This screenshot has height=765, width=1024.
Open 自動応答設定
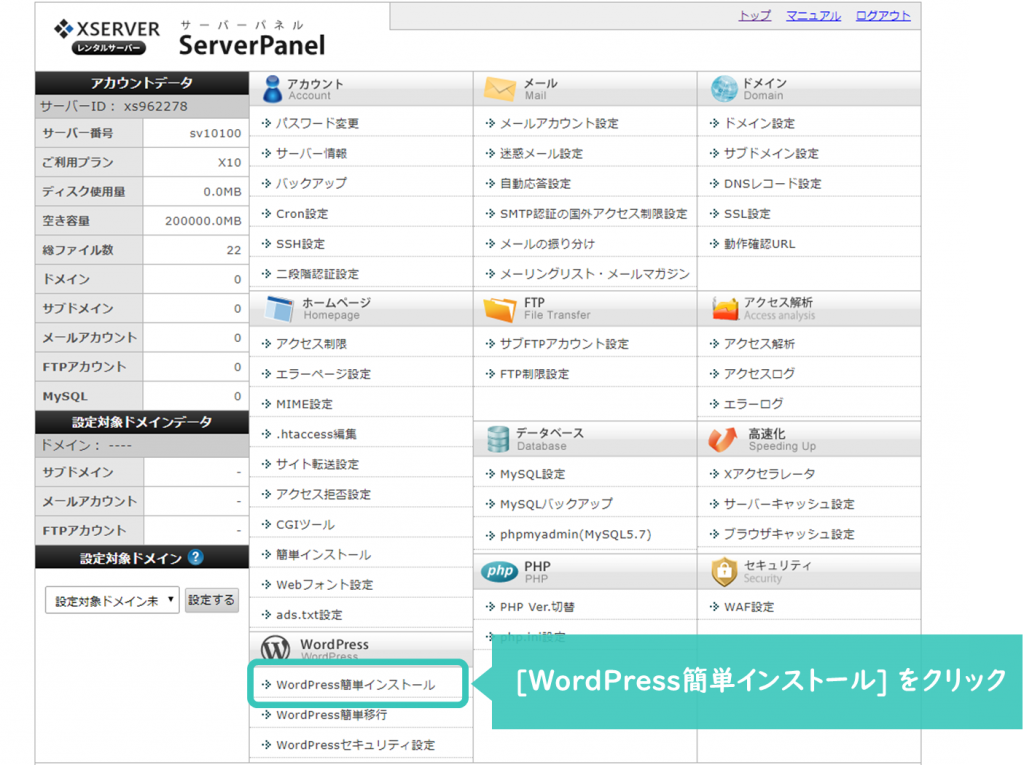(x=535, y=183)
